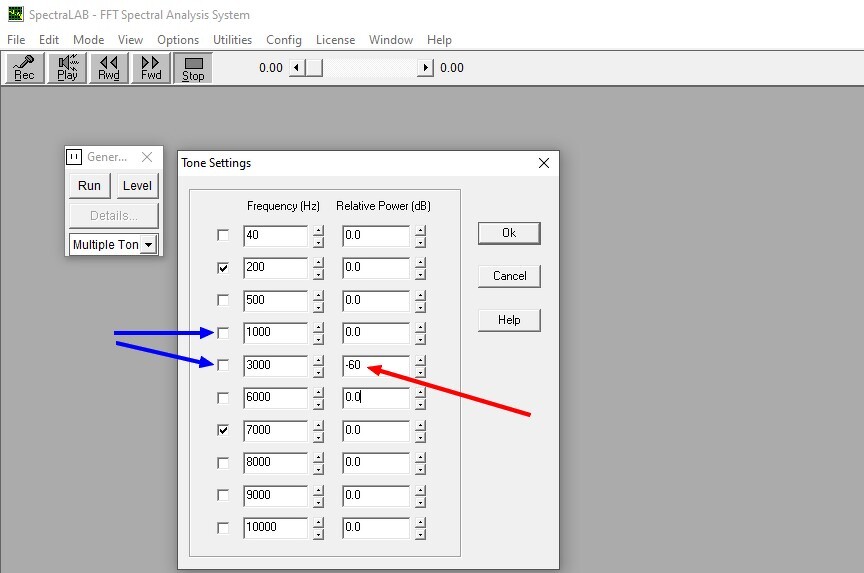864x573 pixels.
Task: Enable the 10000 Hz tone checkbox
Action: coord(223,528)
